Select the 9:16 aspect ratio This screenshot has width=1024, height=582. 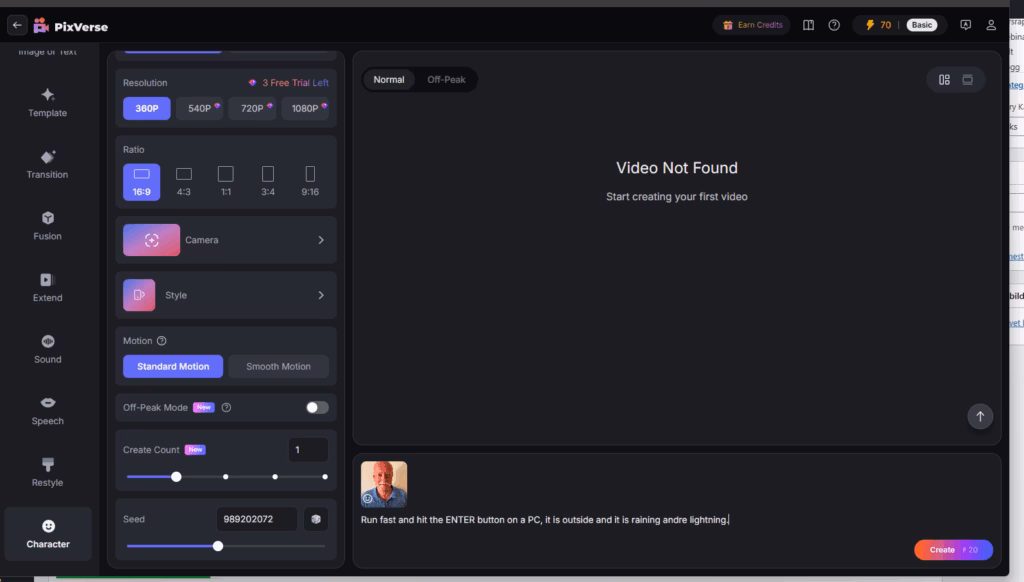[310, 181]
